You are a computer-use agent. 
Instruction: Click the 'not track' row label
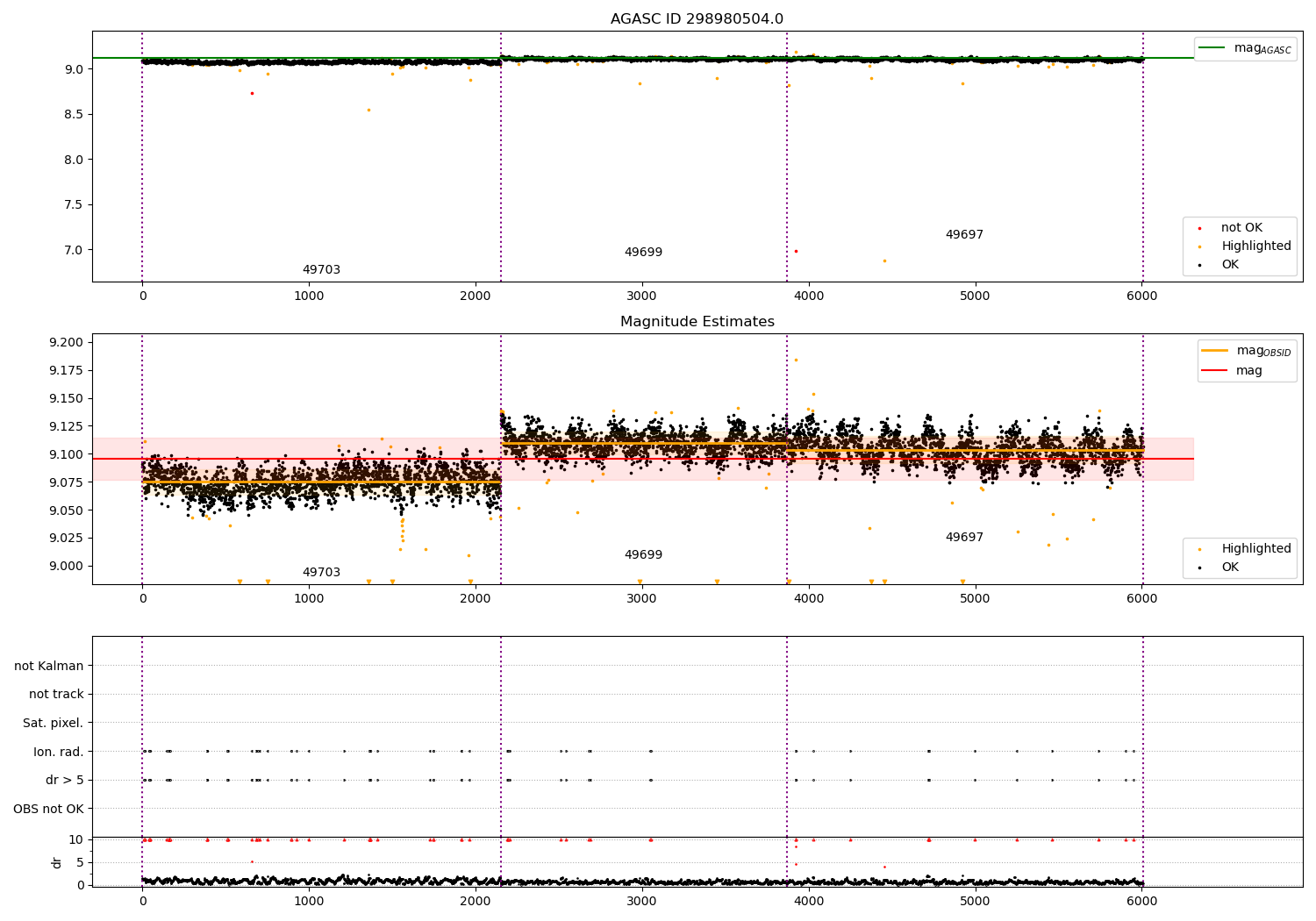pos(56,695)
